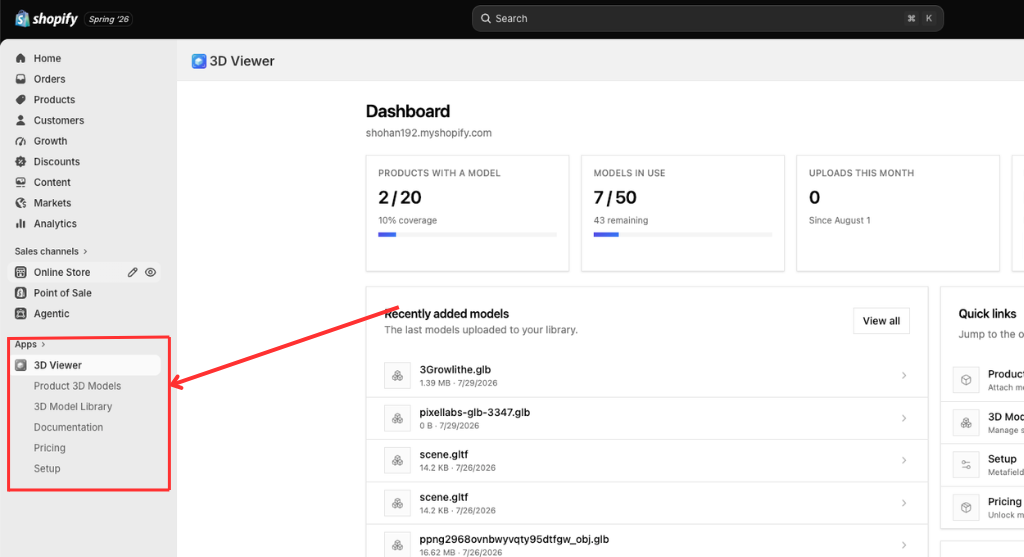Click the ppng2968ovnbwyvqty95dtfgw_obj.glb file name
Screen dimensions: 1024x557
[x=514, y=539]
